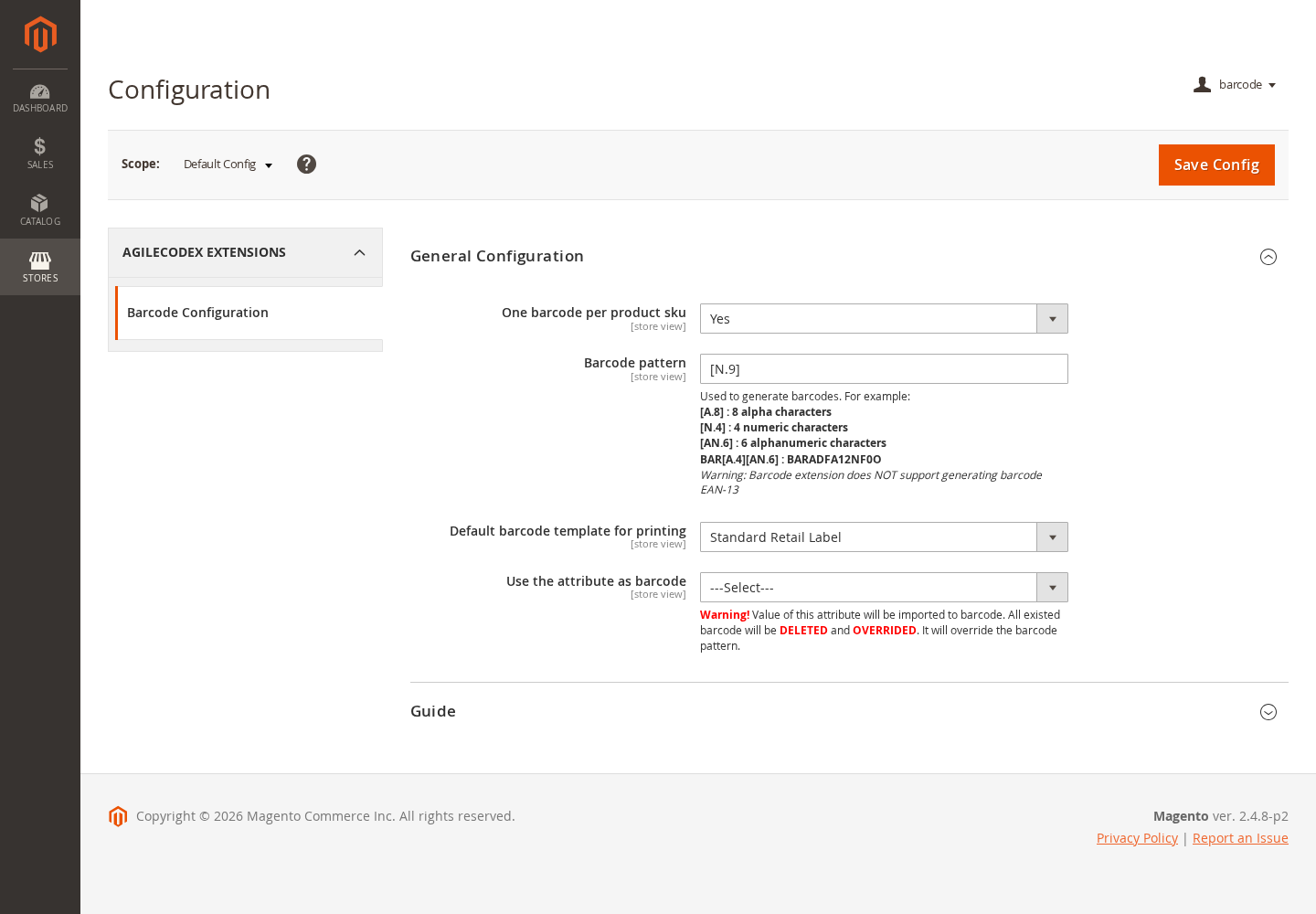The height and width of the screenshot is (914, 1316).
Task: Open the Sales menu
Action: pyautogui.click(x=40, y=154)
